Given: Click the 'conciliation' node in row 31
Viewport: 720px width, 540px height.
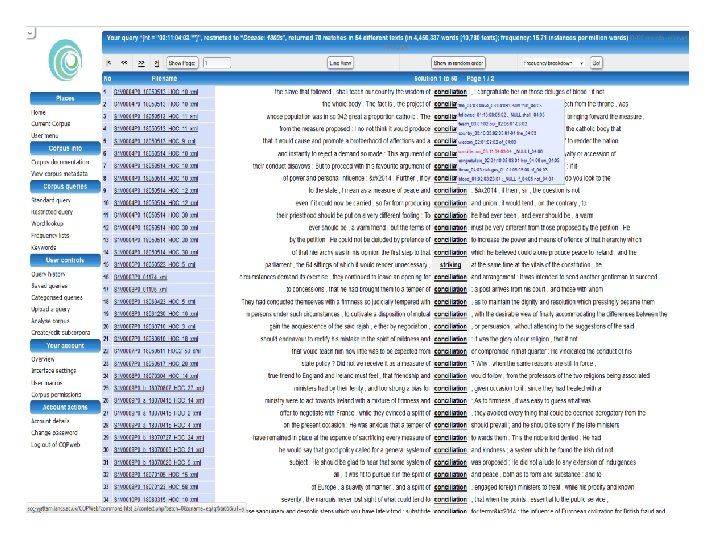Looking at the screenshot, I should pos(450,462).
